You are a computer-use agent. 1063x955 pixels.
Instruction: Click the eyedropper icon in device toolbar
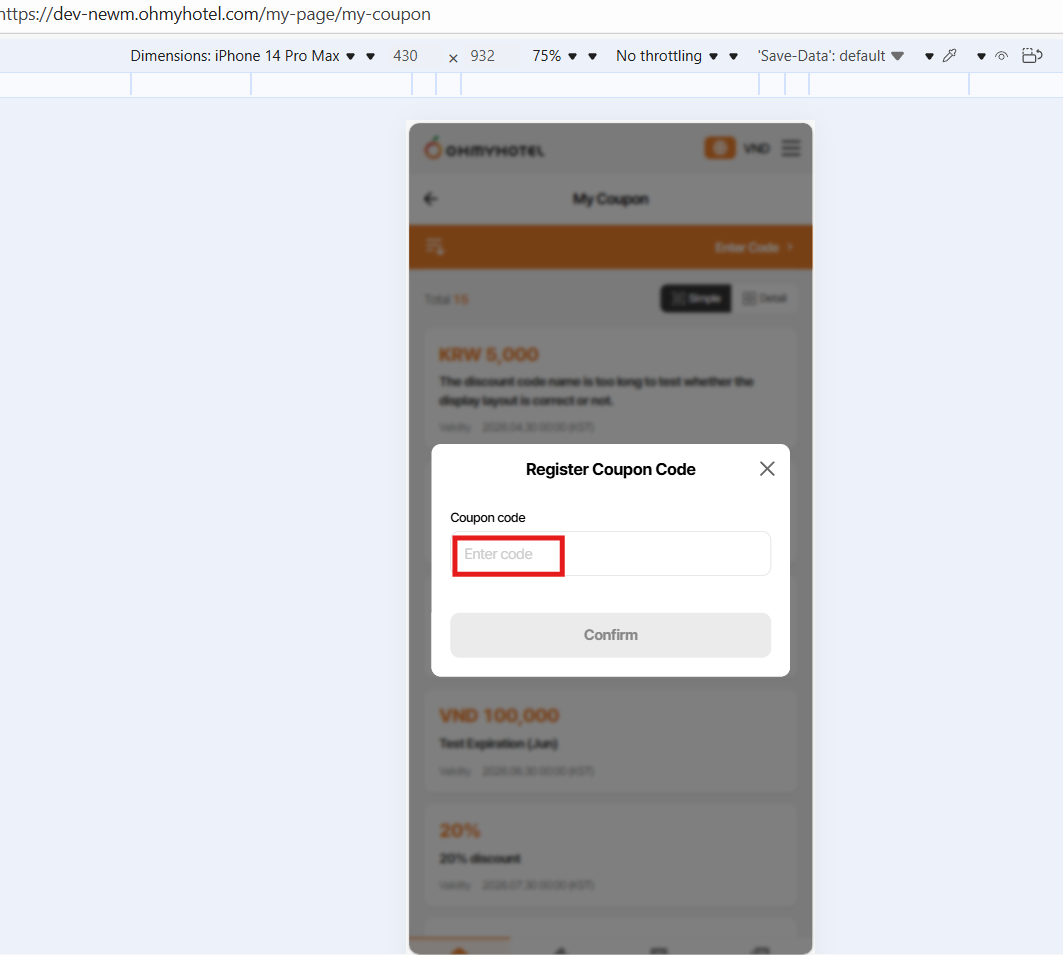coord(950,56)
